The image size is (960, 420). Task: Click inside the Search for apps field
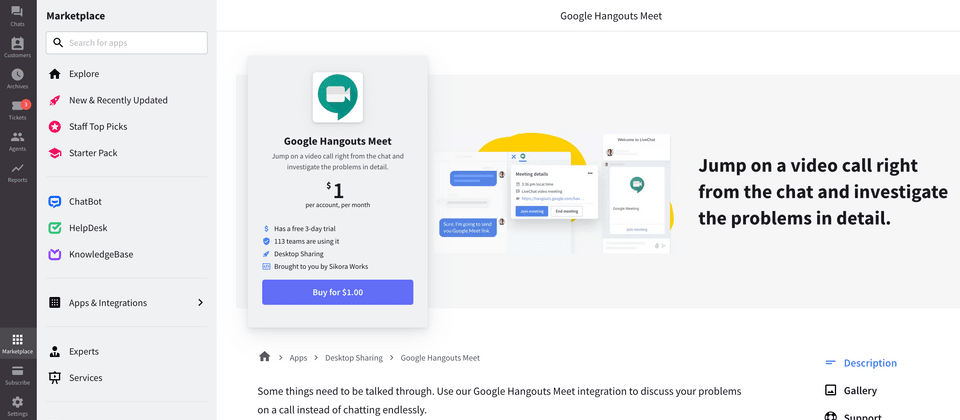tap(127, 43)
